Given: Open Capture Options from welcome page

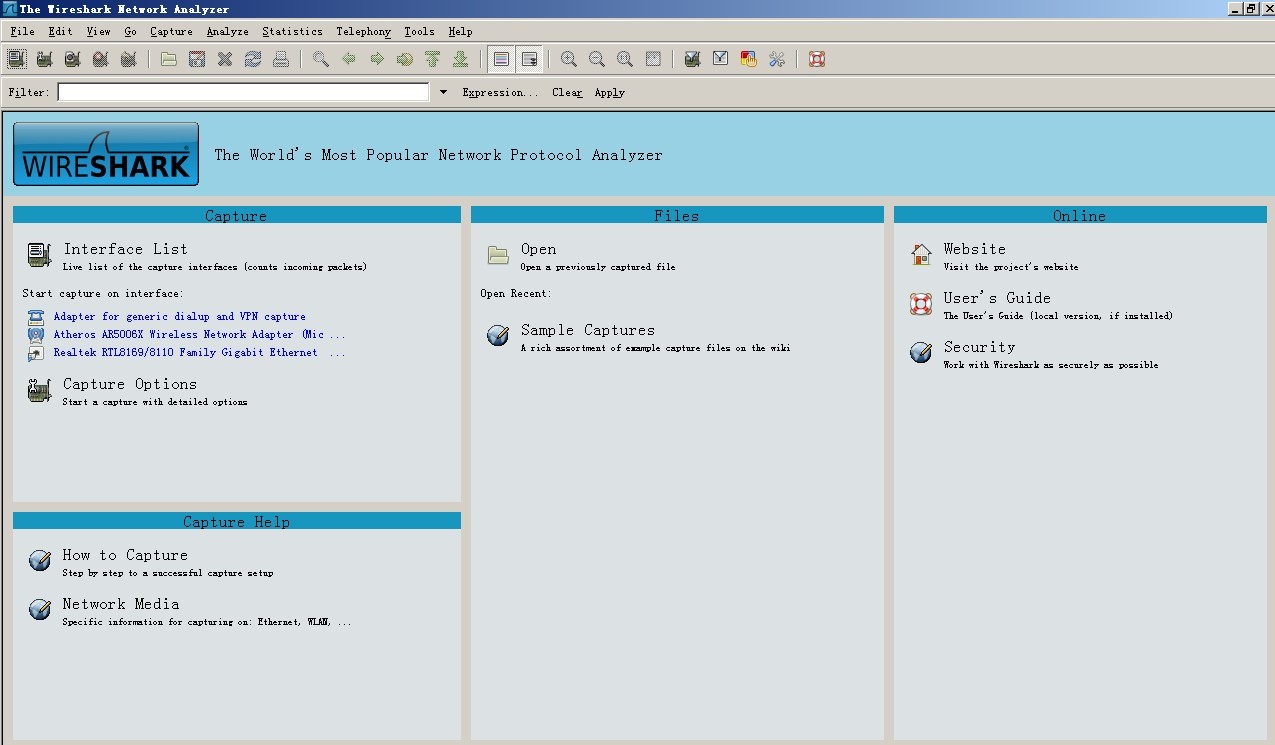Looking at the screenshot, I should click(130, 384).
